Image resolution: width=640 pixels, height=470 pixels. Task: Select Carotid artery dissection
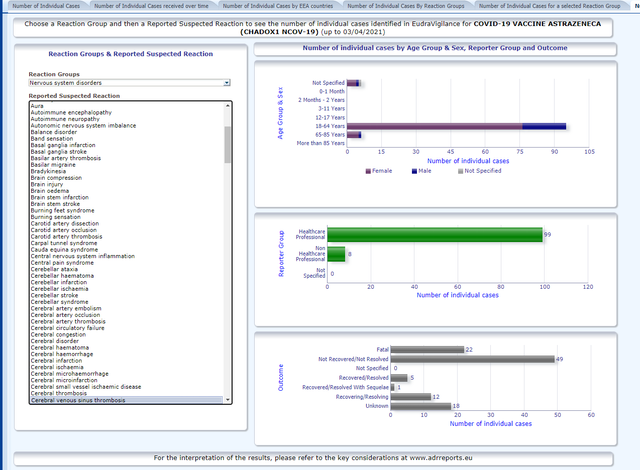click(64, 223)
